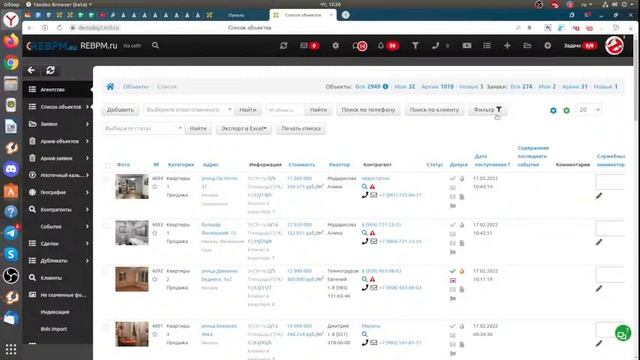
Task: Expand the География sidebar item
Action: (x=87, y=192)
